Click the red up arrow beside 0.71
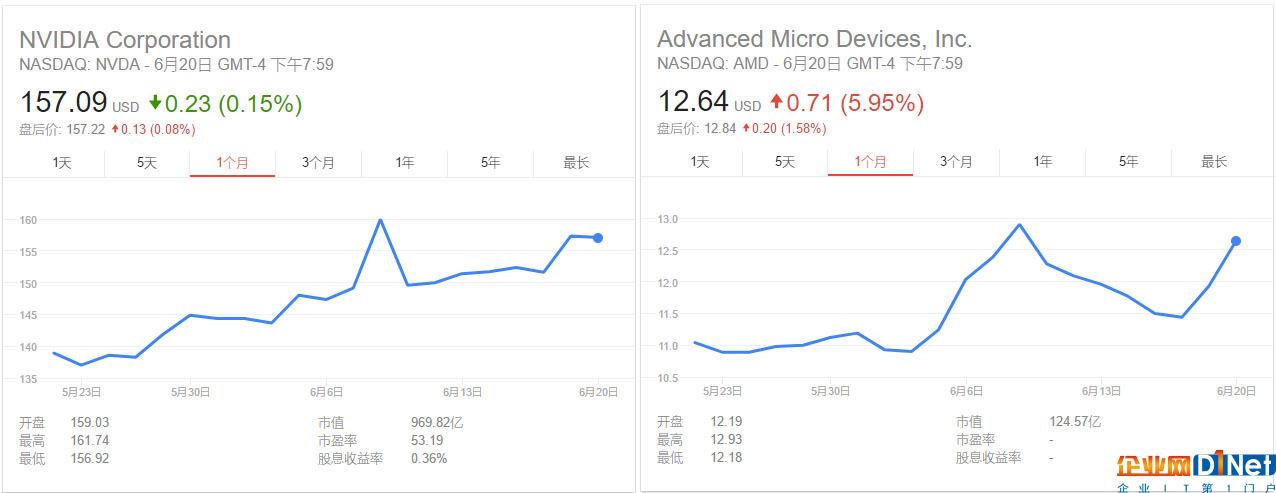 [x=777, y=103]
